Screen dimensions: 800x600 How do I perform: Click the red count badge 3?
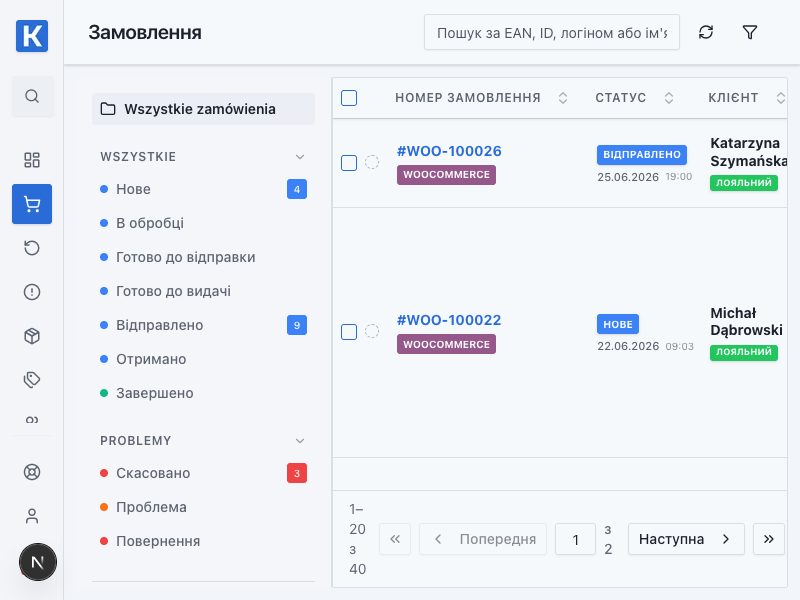[297, 473]
